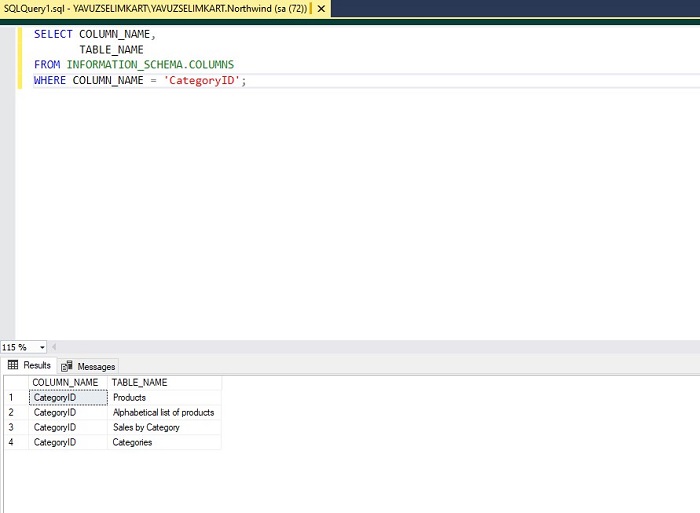700x513 pixels.
Task: Select CategoryID cell in row 4
Action: click(x=68, y=442)
